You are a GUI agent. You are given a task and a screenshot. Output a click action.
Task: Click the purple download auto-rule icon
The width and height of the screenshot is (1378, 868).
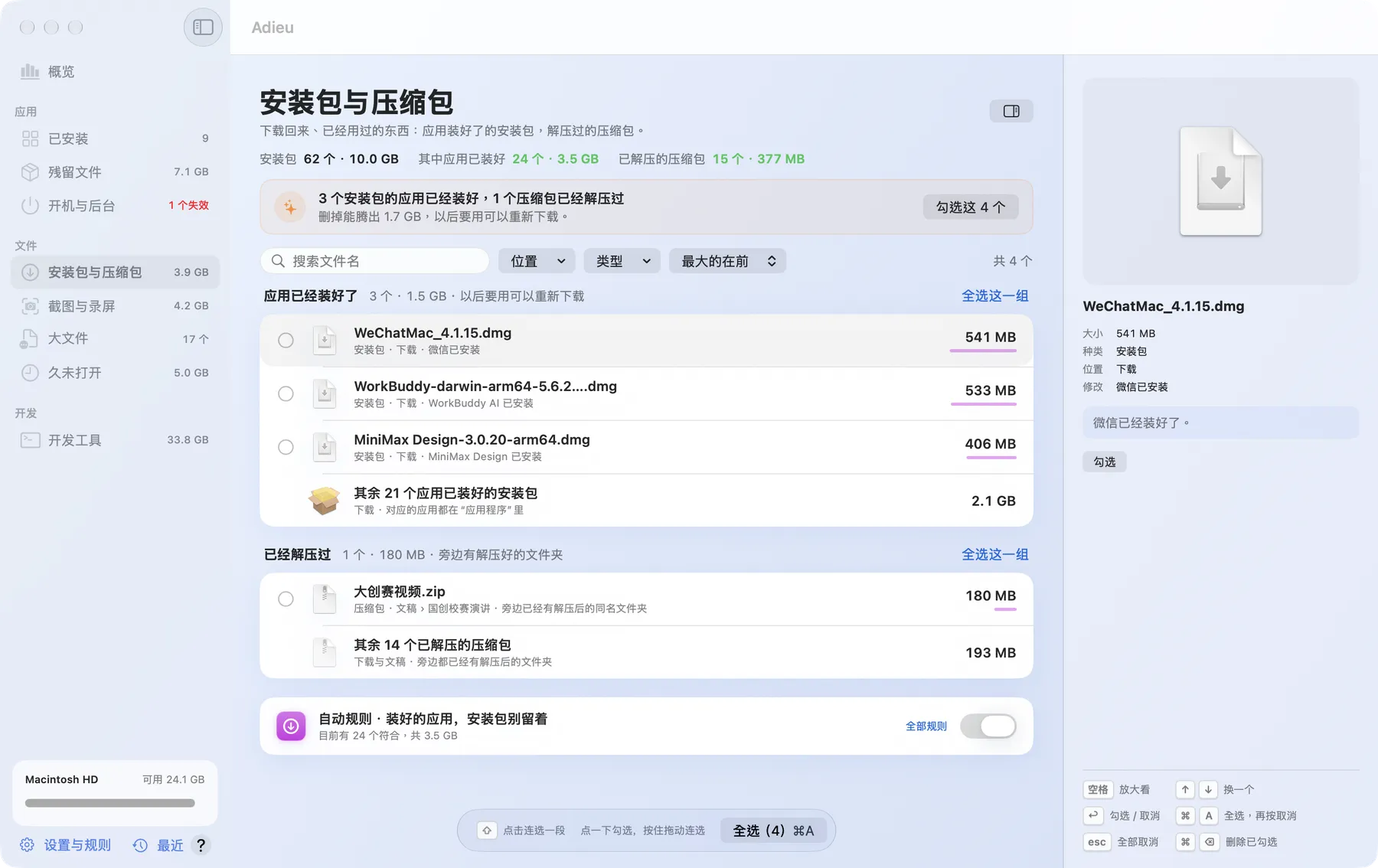291,726
